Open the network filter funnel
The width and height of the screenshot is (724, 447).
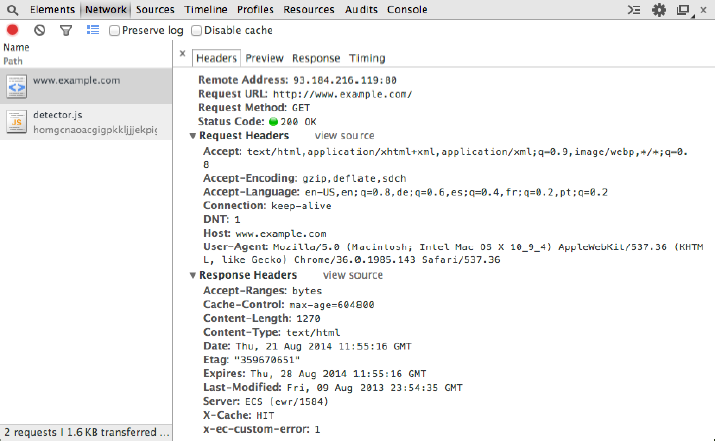(66, 30)
